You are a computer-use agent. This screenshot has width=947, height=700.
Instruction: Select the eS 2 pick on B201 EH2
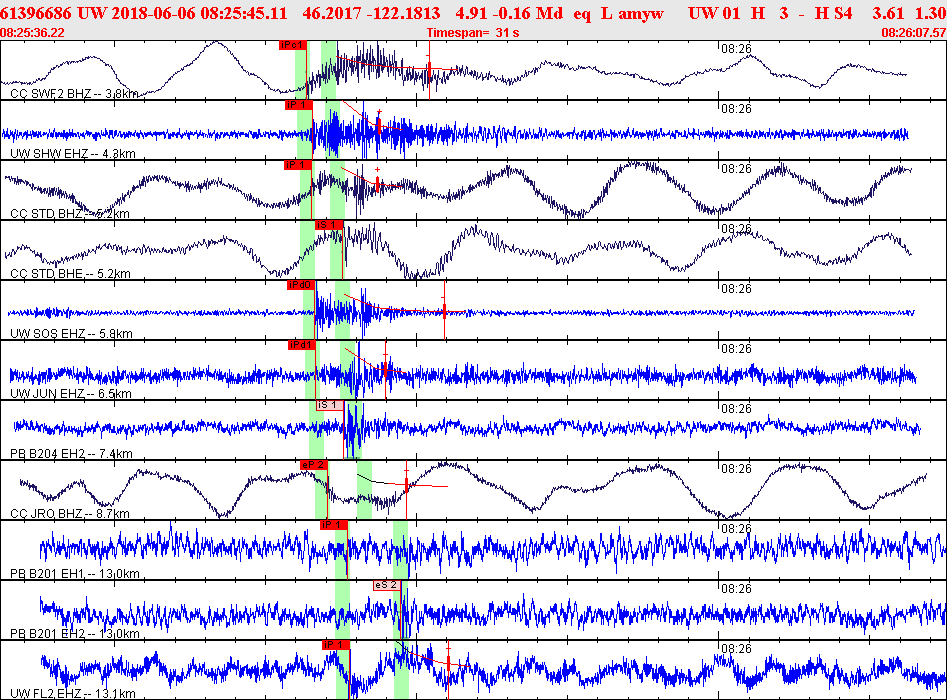387,585
